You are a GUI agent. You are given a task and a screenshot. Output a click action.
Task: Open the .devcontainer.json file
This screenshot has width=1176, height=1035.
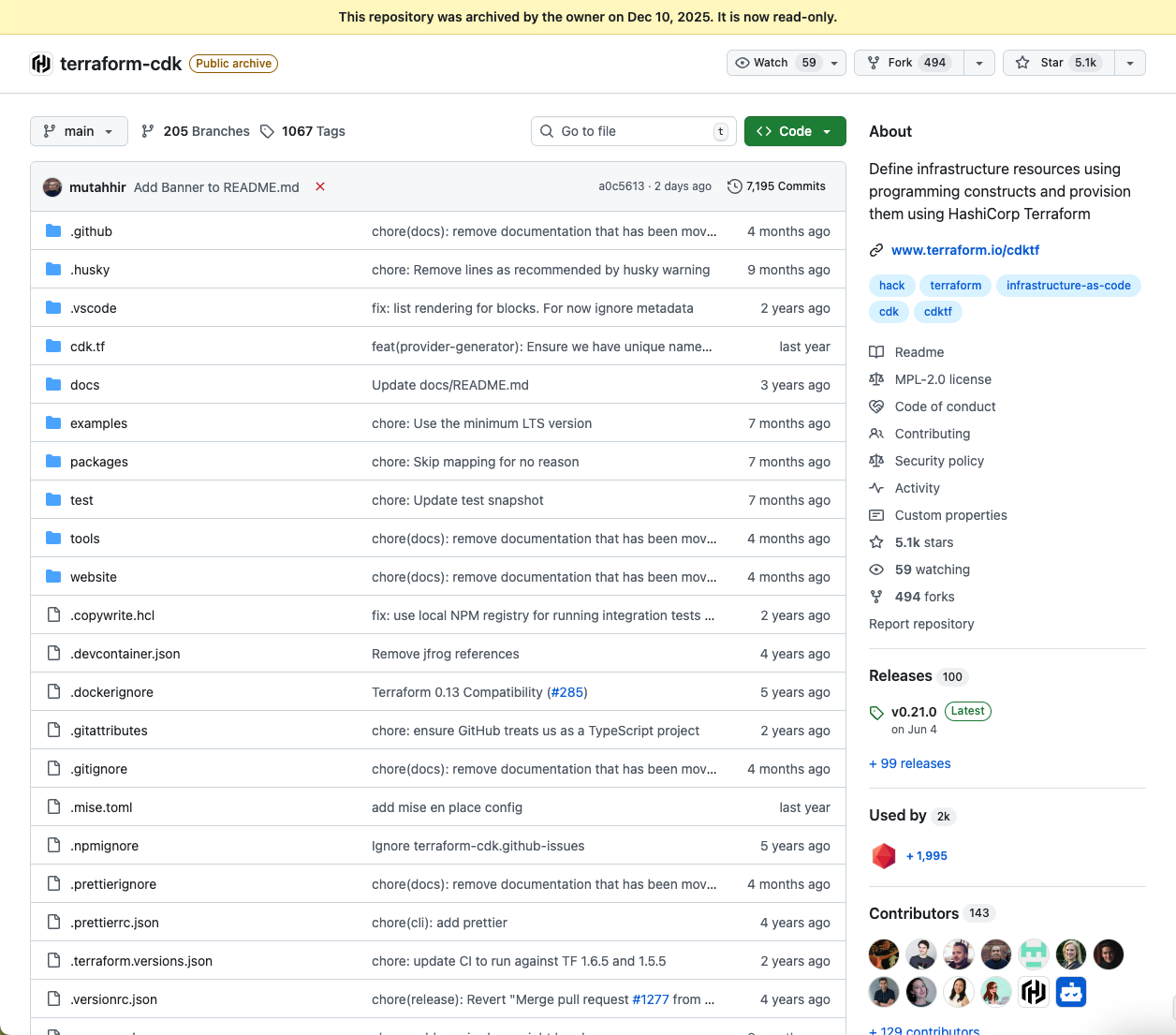pyautogui.click(x=125, y=654)
